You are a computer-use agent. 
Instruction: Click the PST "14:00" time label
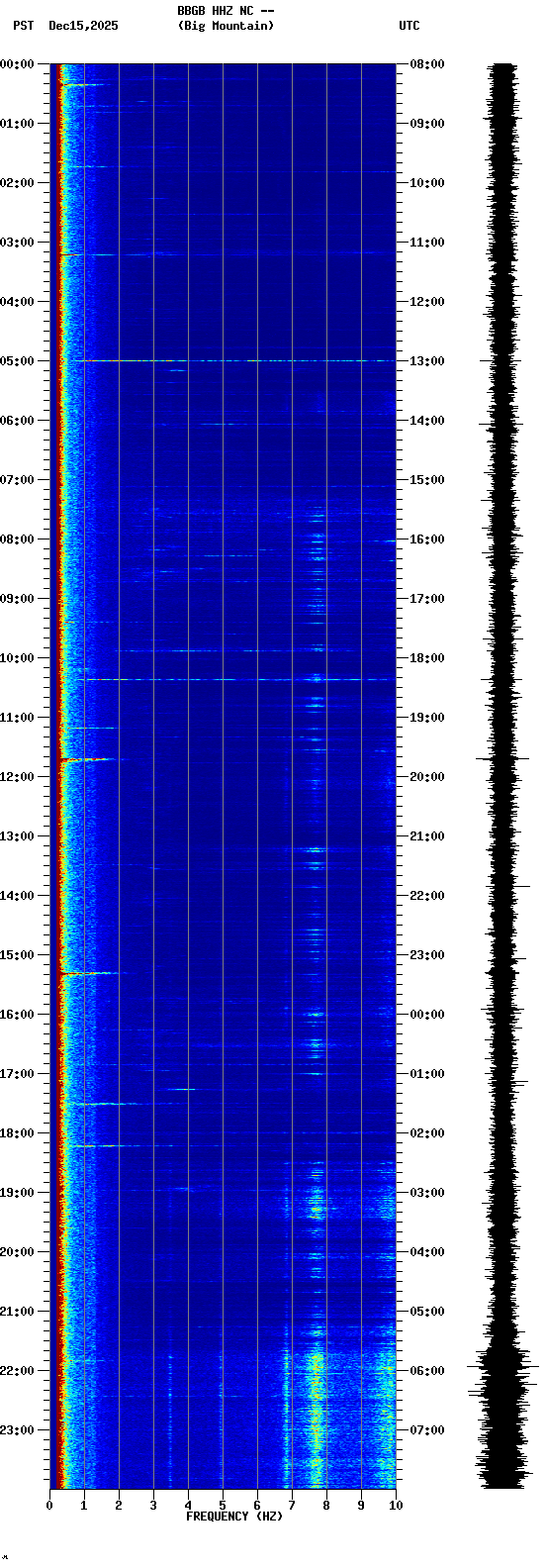coord(17,896)
